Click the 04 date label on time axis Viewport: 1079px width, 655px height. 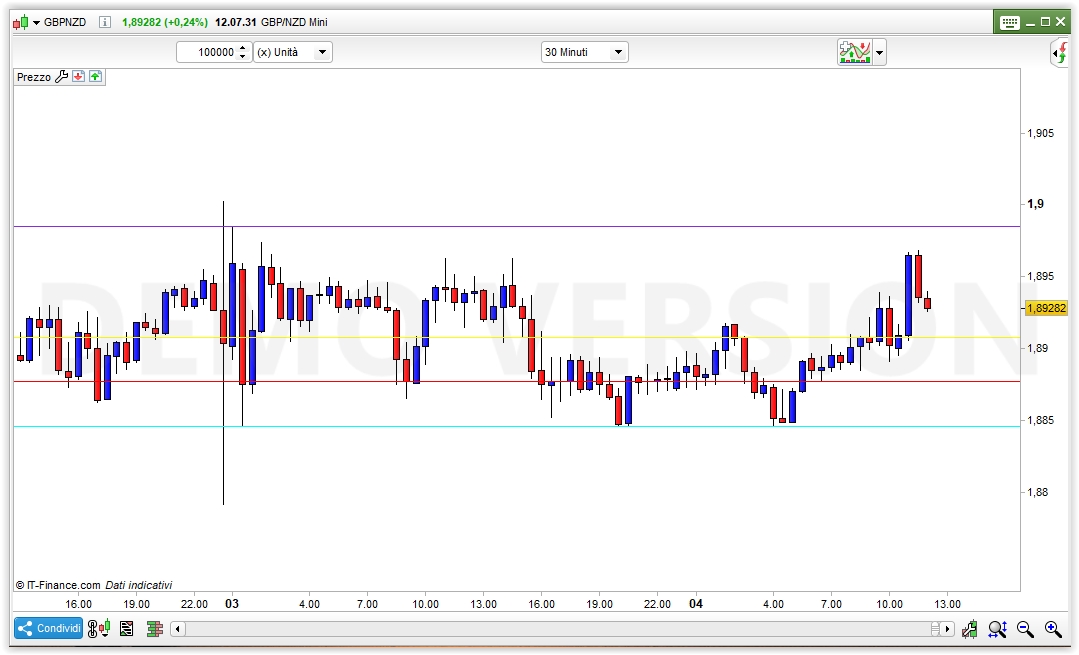pyautogui.click(x=696, y=603)
